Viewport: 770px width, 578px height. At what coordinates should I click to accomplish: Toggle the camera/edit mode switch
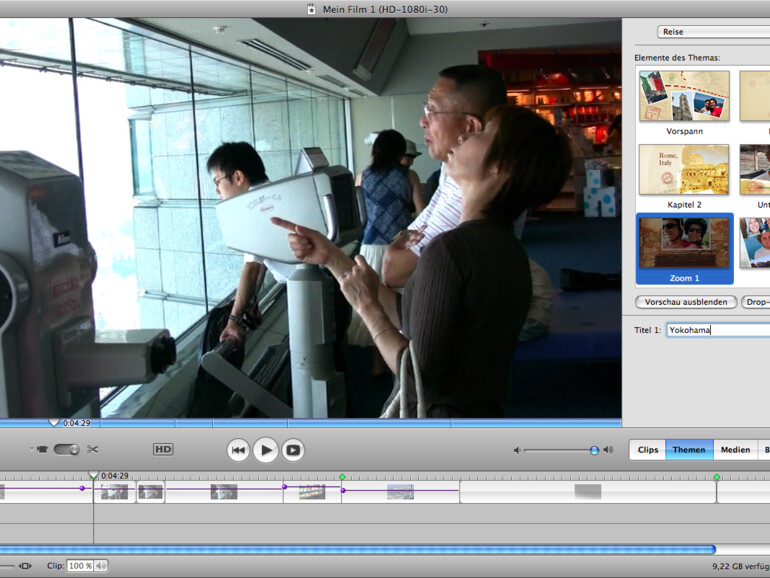[67, 450]
